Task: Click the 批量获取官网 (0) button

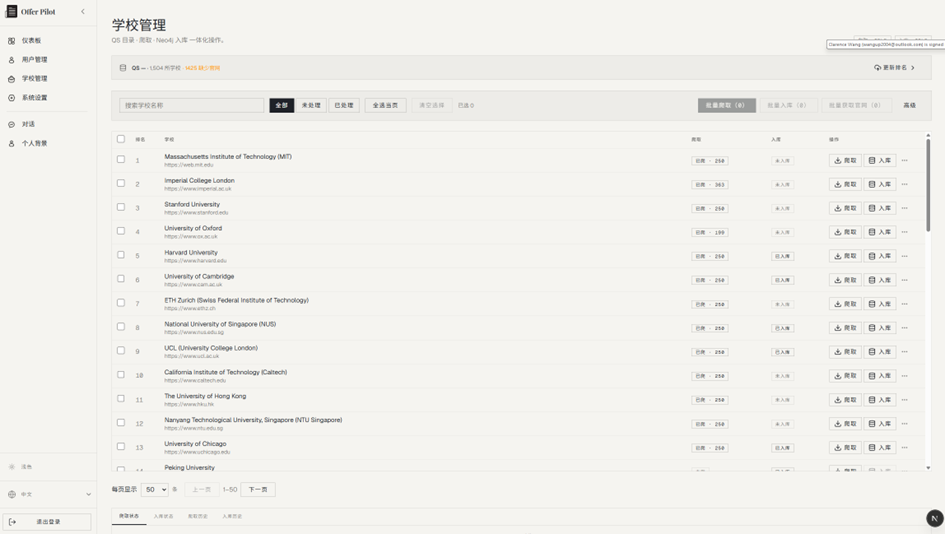Action: (x=855, y=105)
